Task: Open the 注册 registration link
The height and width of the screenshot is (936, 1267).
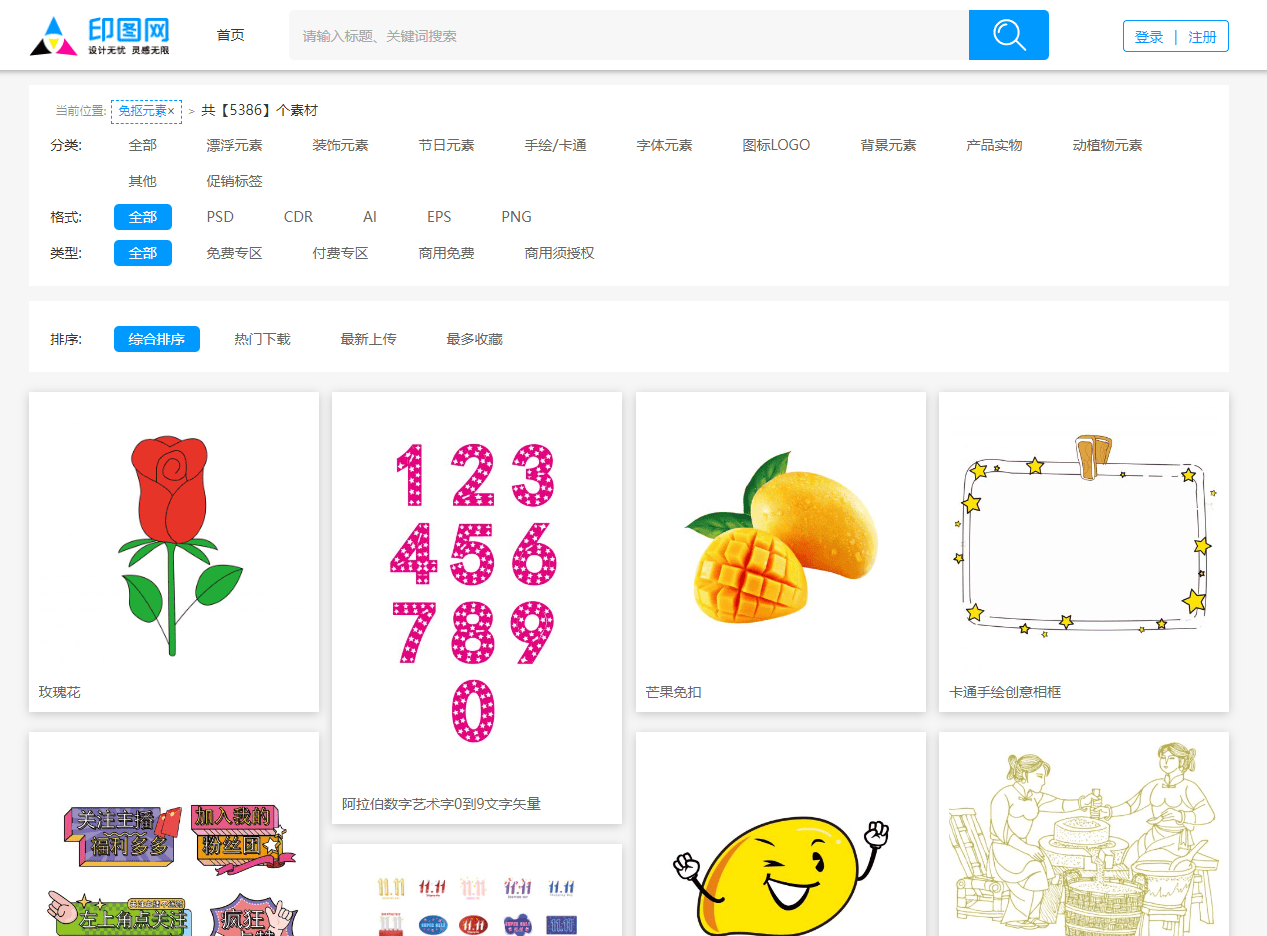Action: pos(1202,35)
